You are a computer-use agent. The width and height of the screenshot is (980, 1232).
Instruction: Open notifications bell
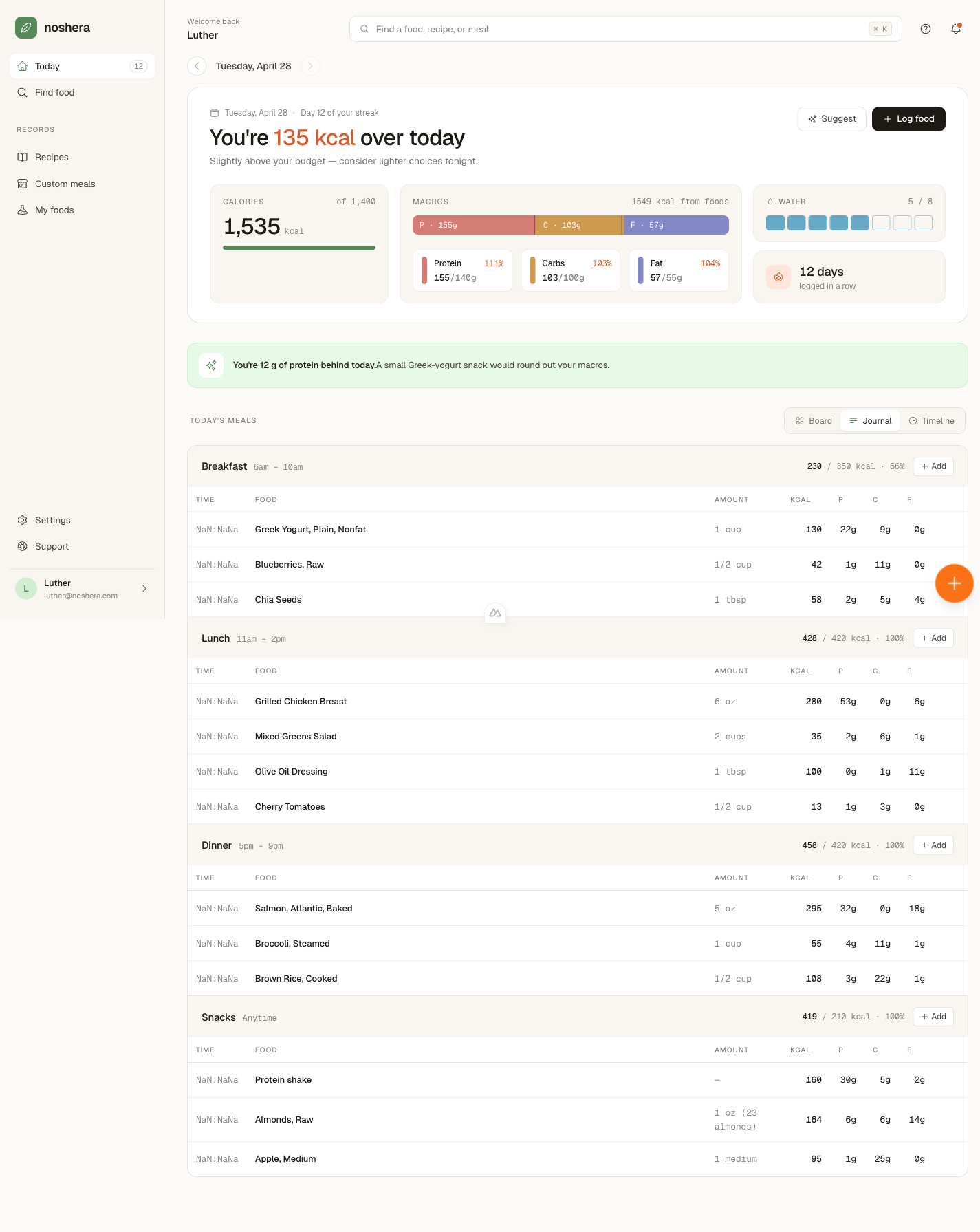tap(956, 29)
